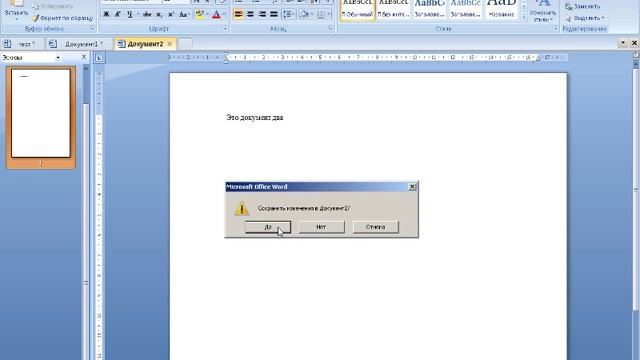
Task: Click the ruler tab selector button
Action: pos(99,58)
